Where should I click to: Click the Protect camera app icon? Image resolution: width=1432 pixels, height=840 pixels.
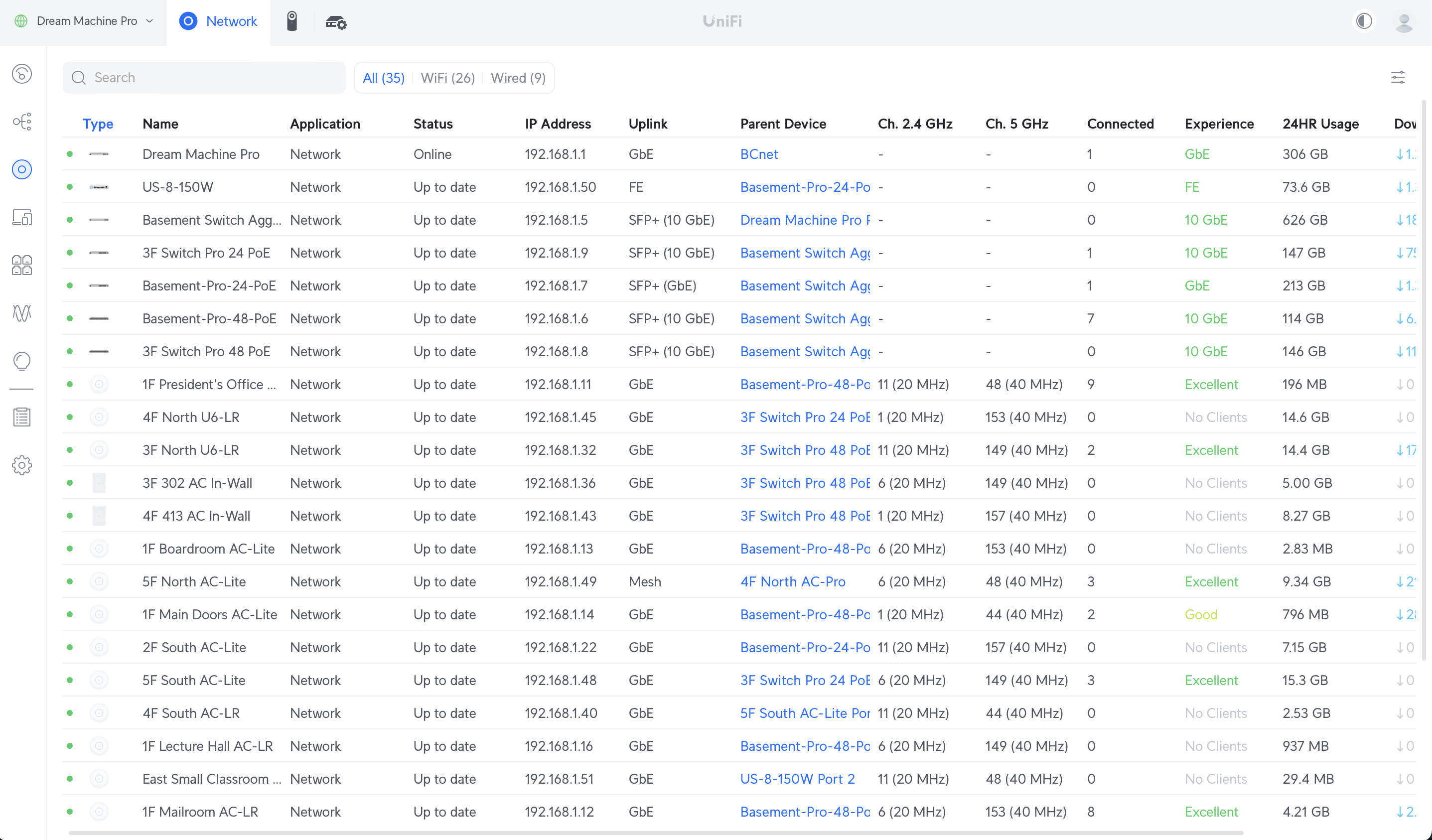click(x=291, y=21)
